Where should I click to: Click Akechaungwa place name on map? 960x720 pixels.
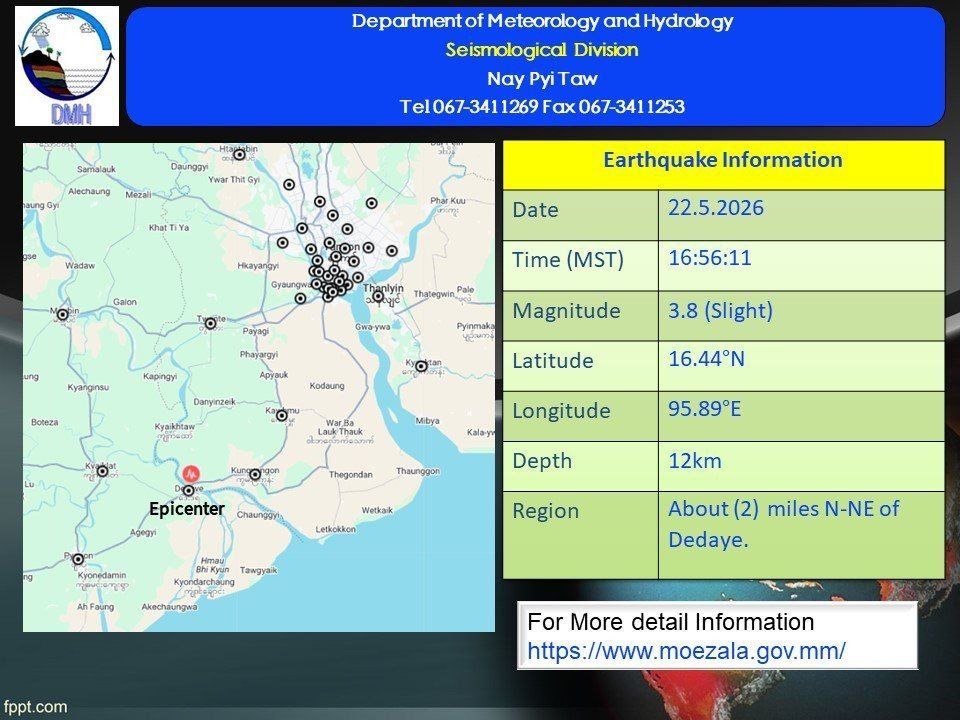(x=169, y=607)
